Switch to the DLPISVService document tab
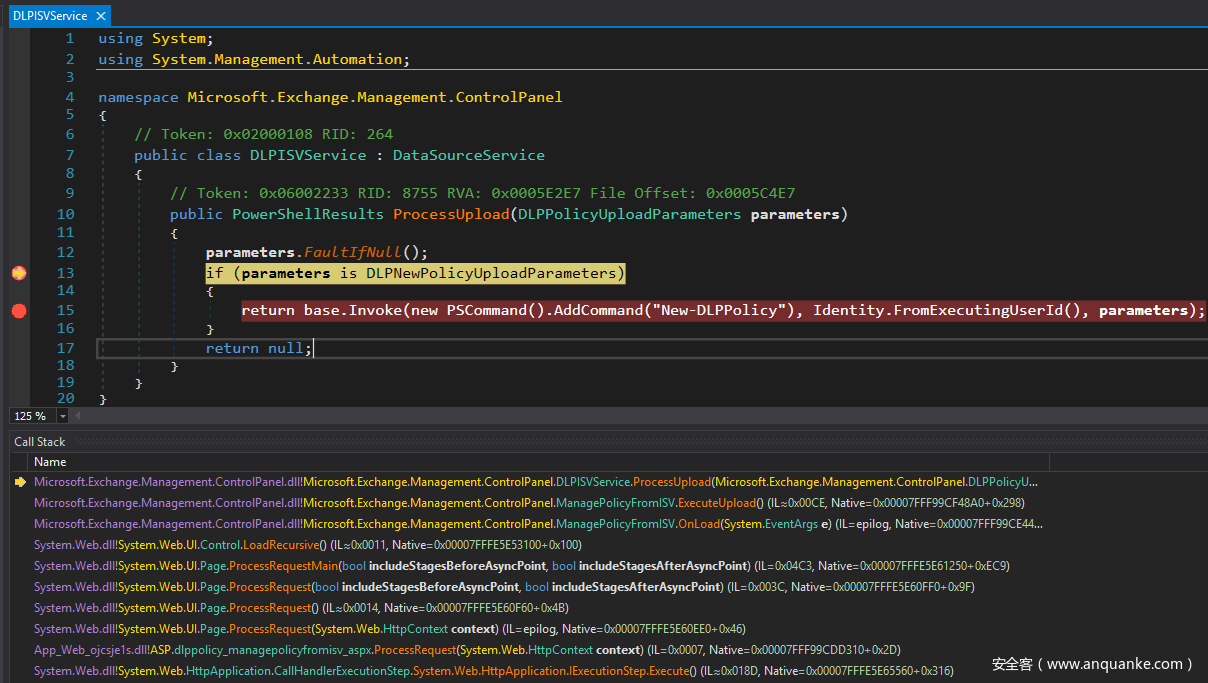 pyautogui.click(x=49, y=16)
